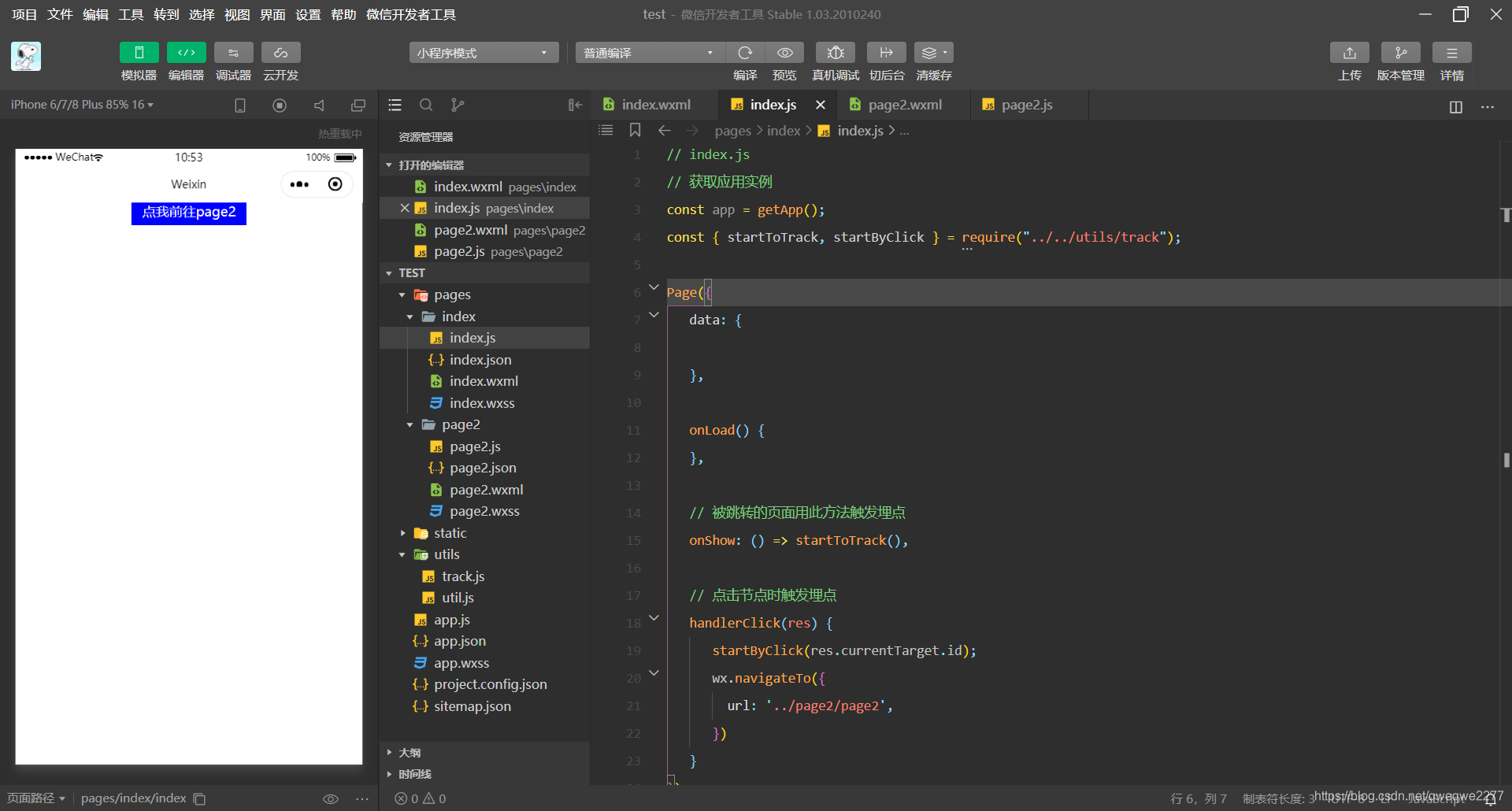
Task: Close the index.js editor tab
Action: 821,105
